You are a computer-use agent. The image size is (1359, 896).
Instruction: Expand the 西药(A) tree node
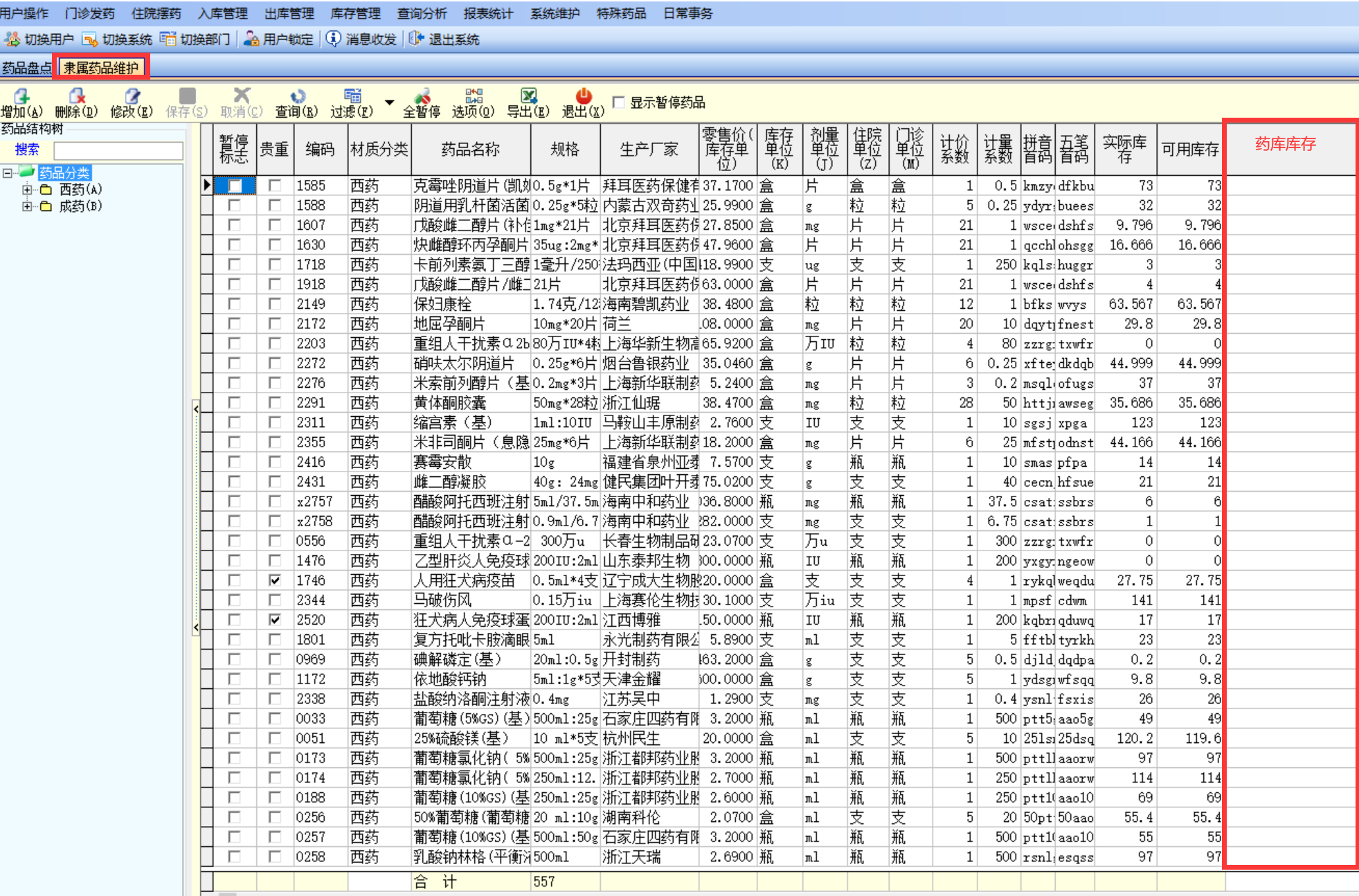tap(27, 190)
